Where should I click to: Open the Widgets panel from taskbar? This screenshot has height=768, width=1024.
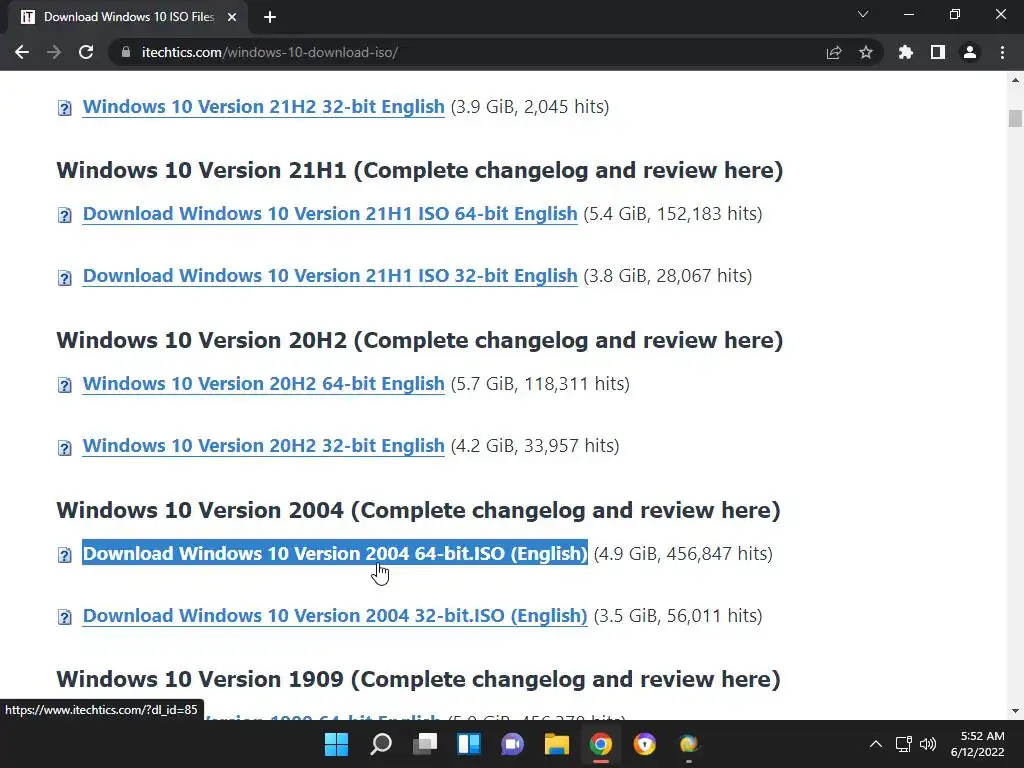tap(469, 744)
